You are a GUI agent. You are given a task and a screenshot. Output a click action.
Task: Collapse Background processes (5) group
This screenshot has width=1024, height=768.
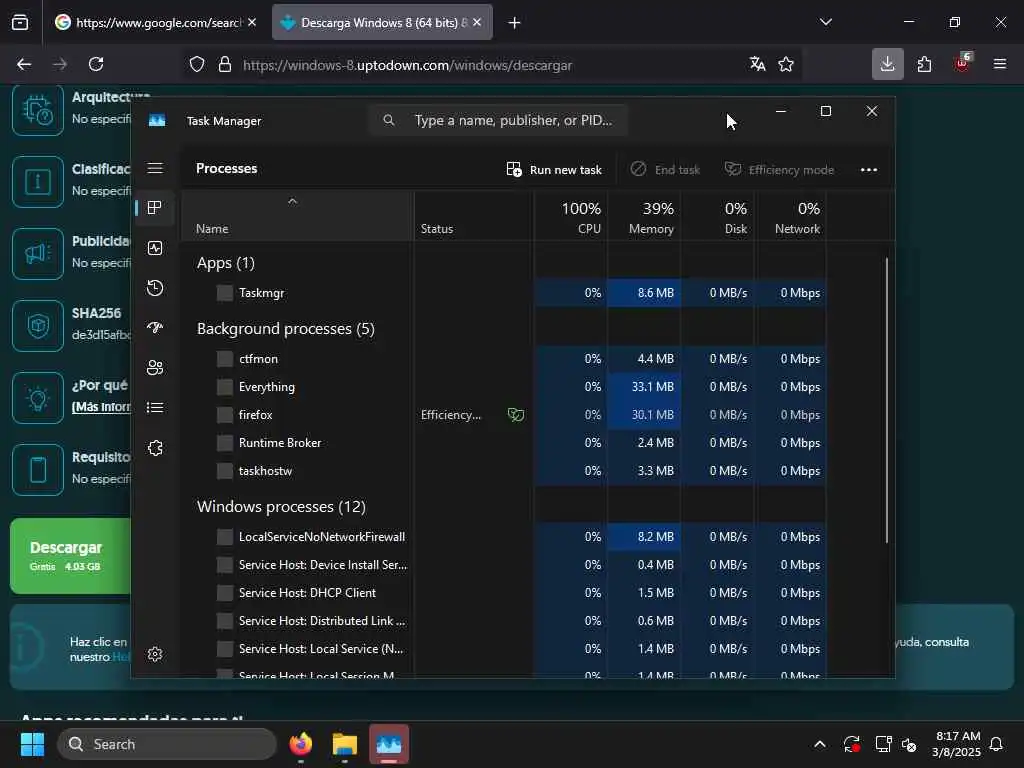(x=285, y=328)
